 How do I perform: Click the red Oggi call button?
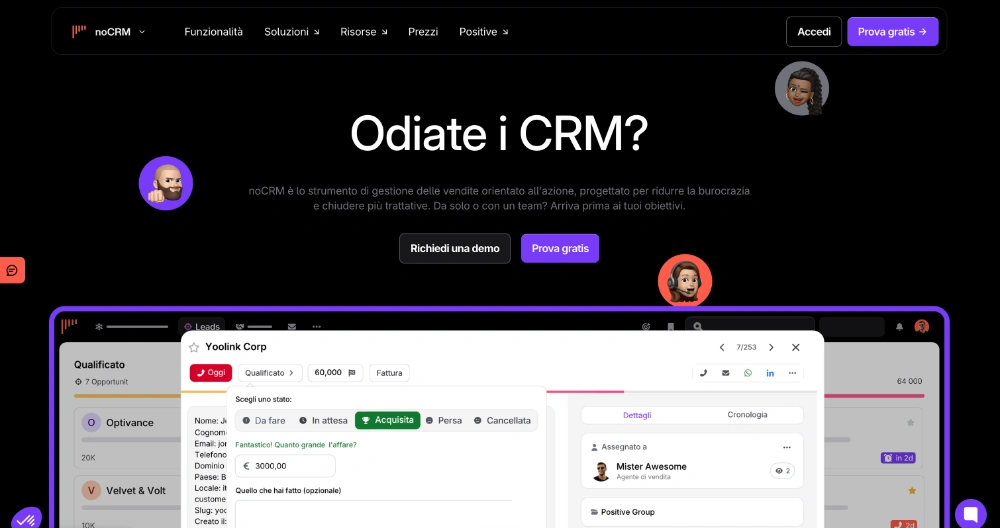(x=210, y=372)
